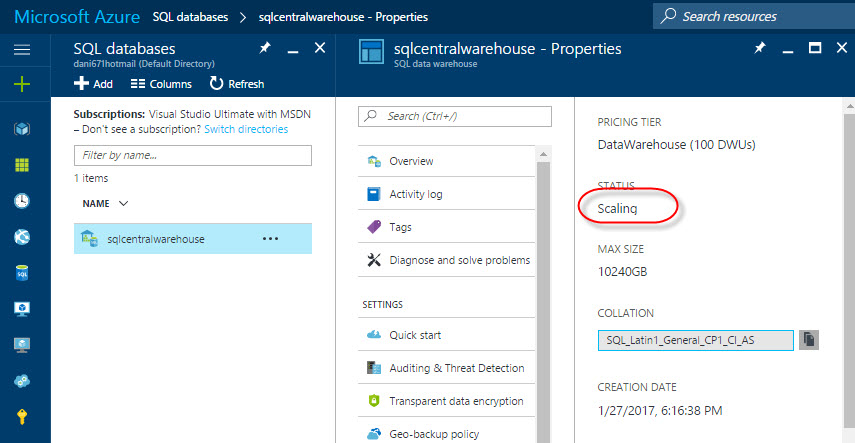Select Activity log in the menu
Viewport: 855px width, 443px height.
tap(415, 194)
